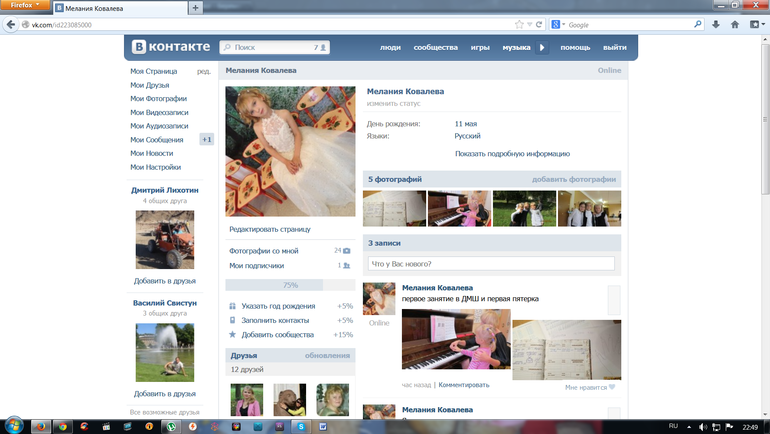
Task: Click the RU language indicator in tray
Action: pyautogui.click(x=673, y=426)
